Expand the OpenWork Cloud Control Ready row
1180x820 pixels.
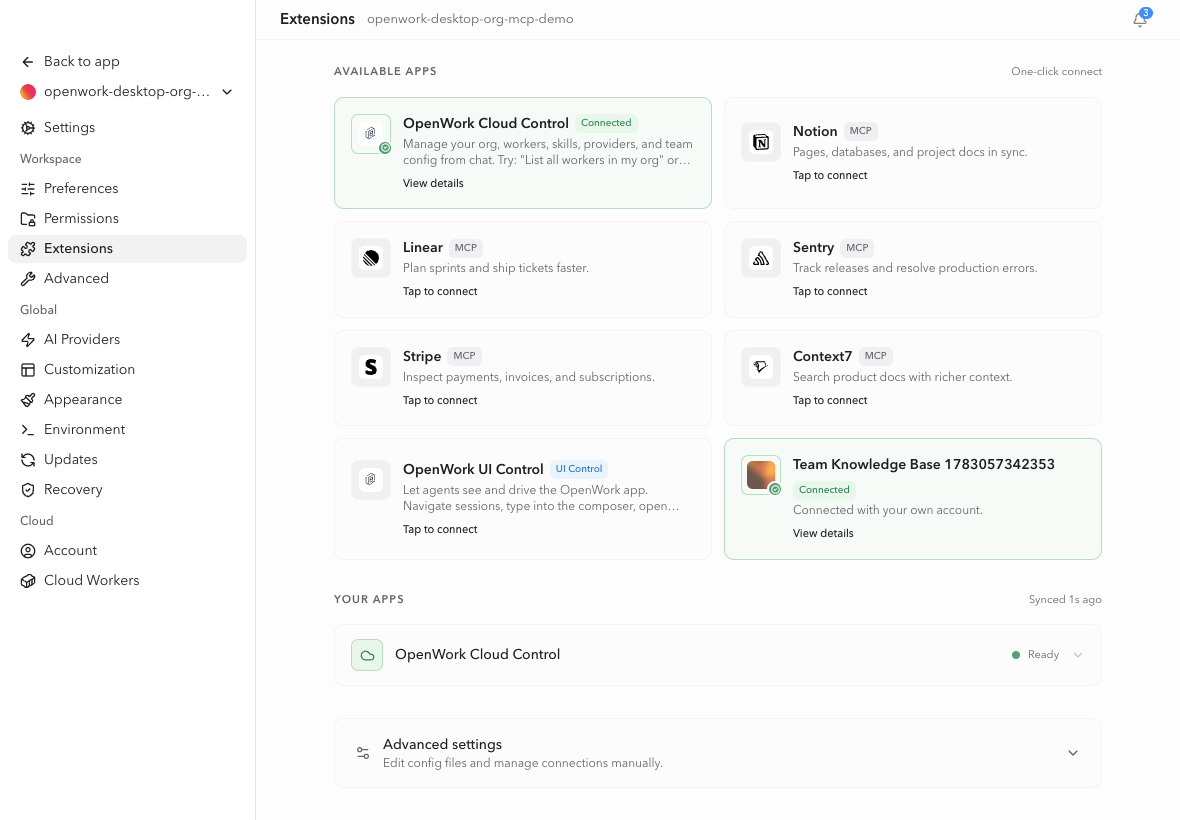[x=1078, y=655]
